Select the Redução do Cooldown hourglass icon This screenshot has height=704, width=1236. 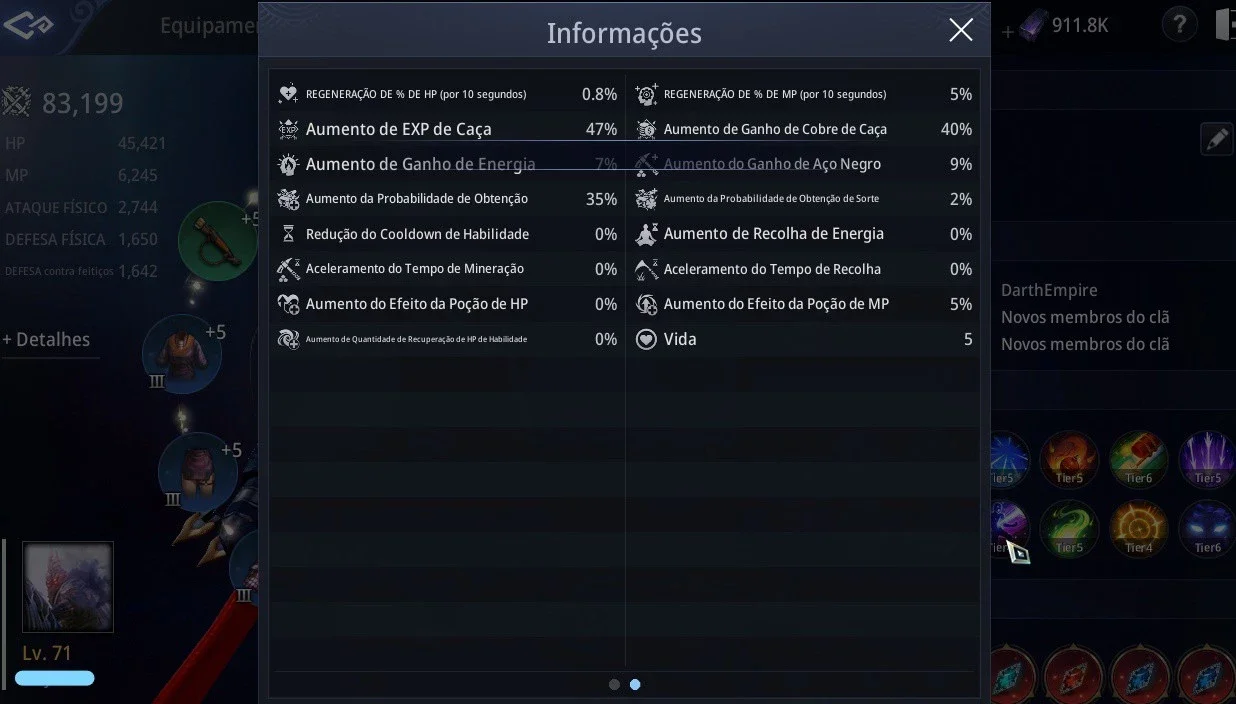click(x=288, y=234)
